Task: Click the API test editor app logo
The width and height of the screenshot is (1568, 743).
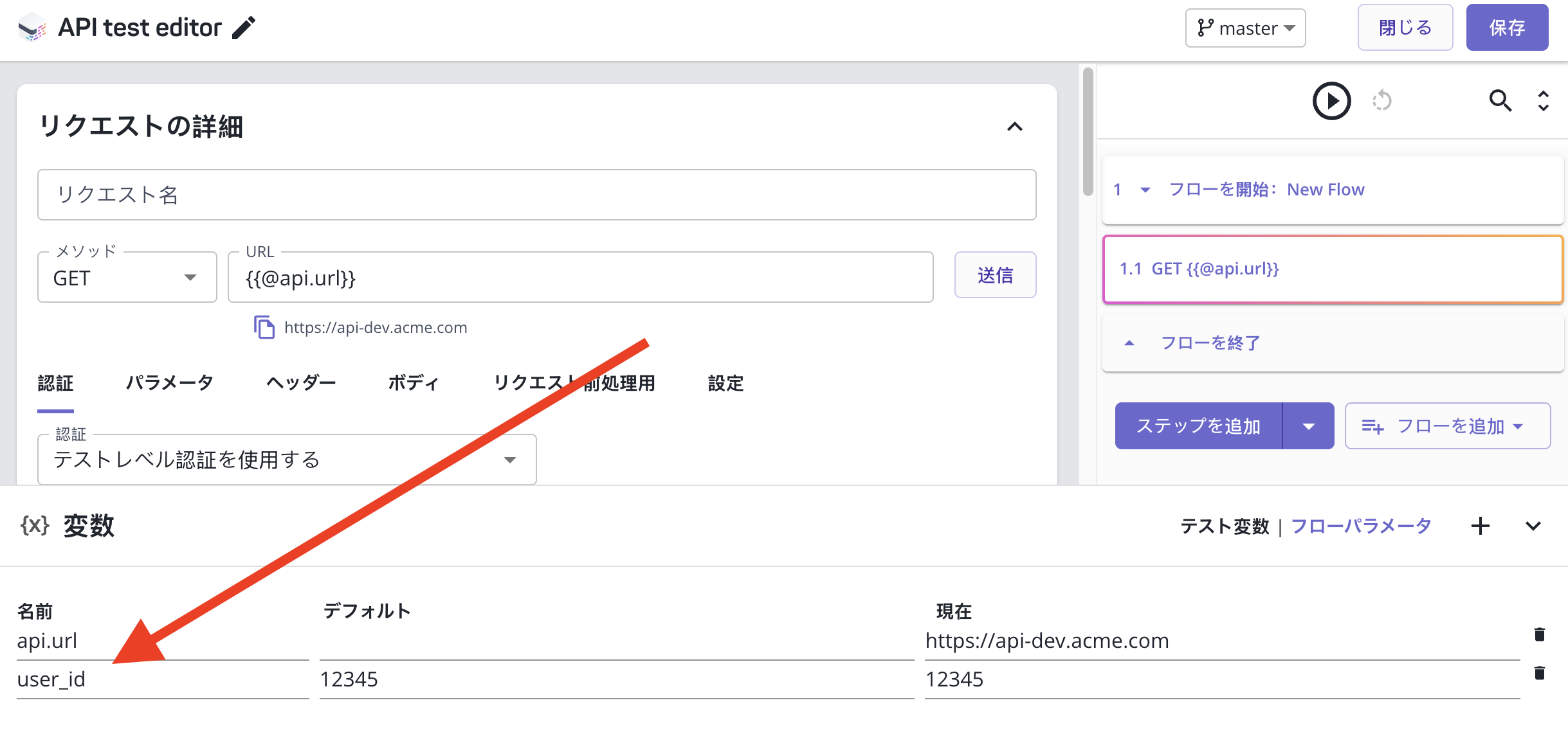Action: (32, 27)
